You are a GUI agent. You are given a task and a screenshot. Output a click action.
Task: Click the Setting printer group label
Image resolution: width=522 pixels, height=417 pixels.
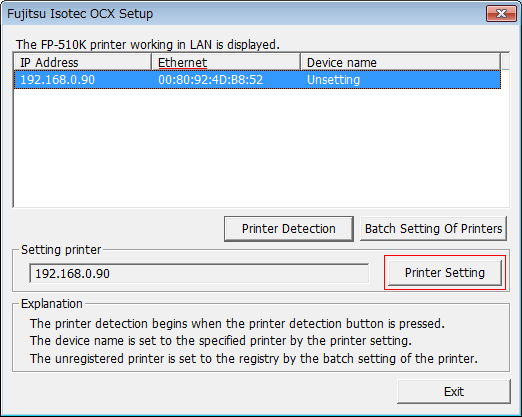pos(61,250)
